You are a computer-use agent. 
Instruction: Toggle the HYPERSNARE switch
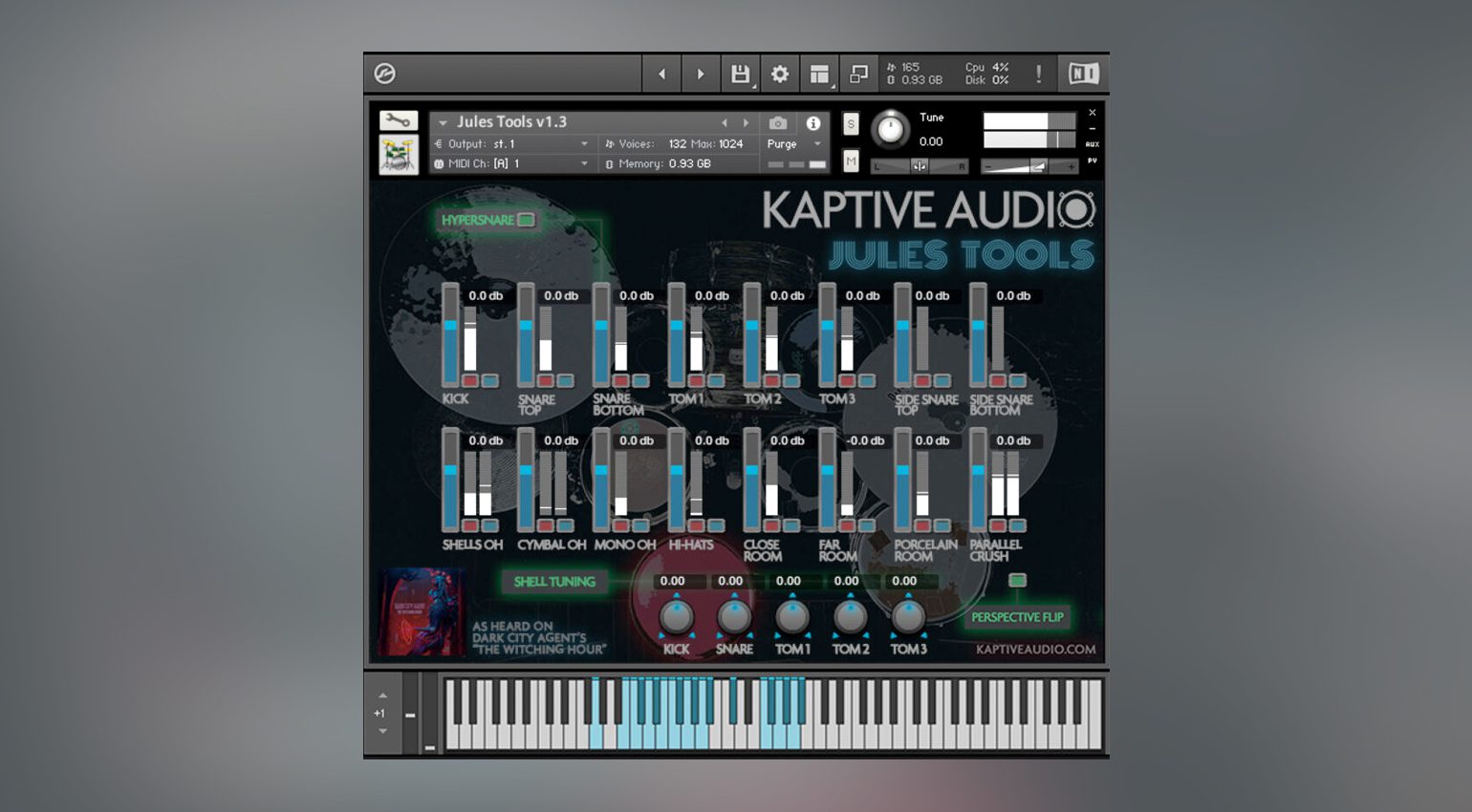coord(527,220)
